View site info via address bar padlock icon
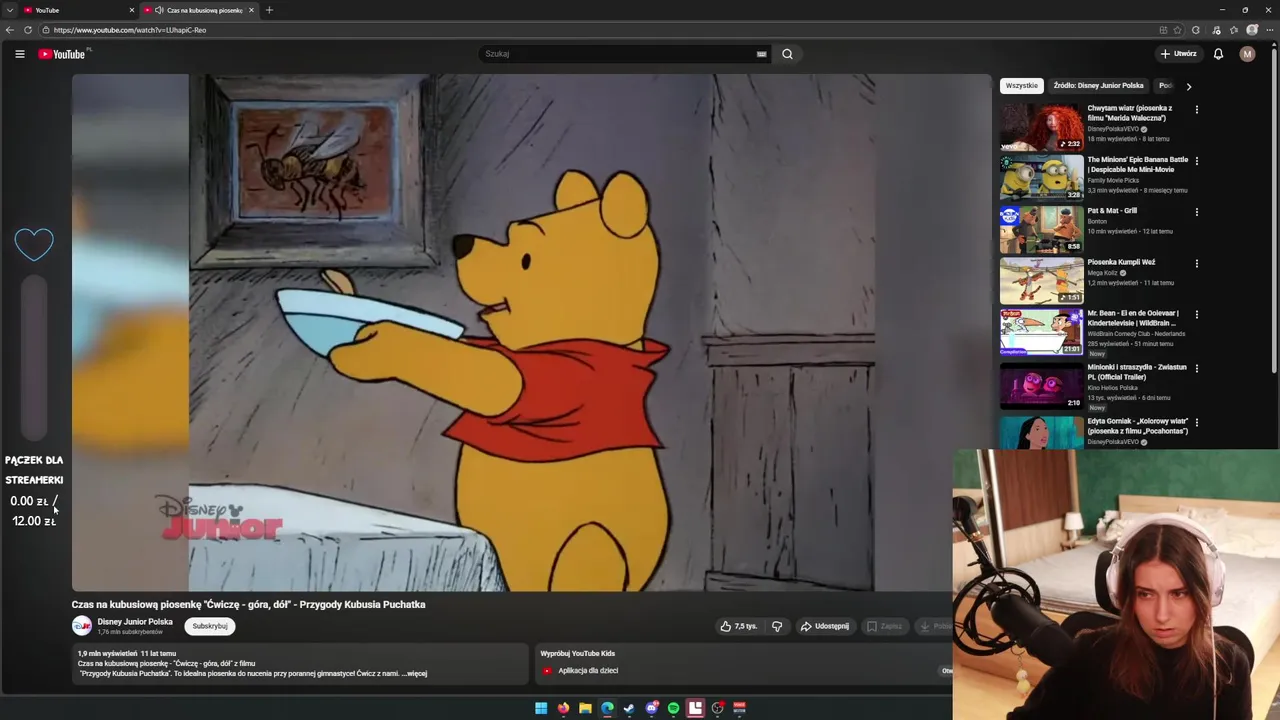This screenshot has width=1280, height=720. click(46, 30)
